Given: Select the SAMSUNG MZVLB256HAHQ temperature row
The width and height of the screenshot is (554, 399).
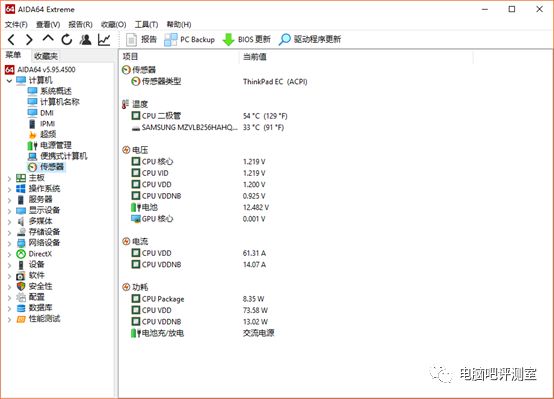Looking at the screenshot, I should pos(208,128).
